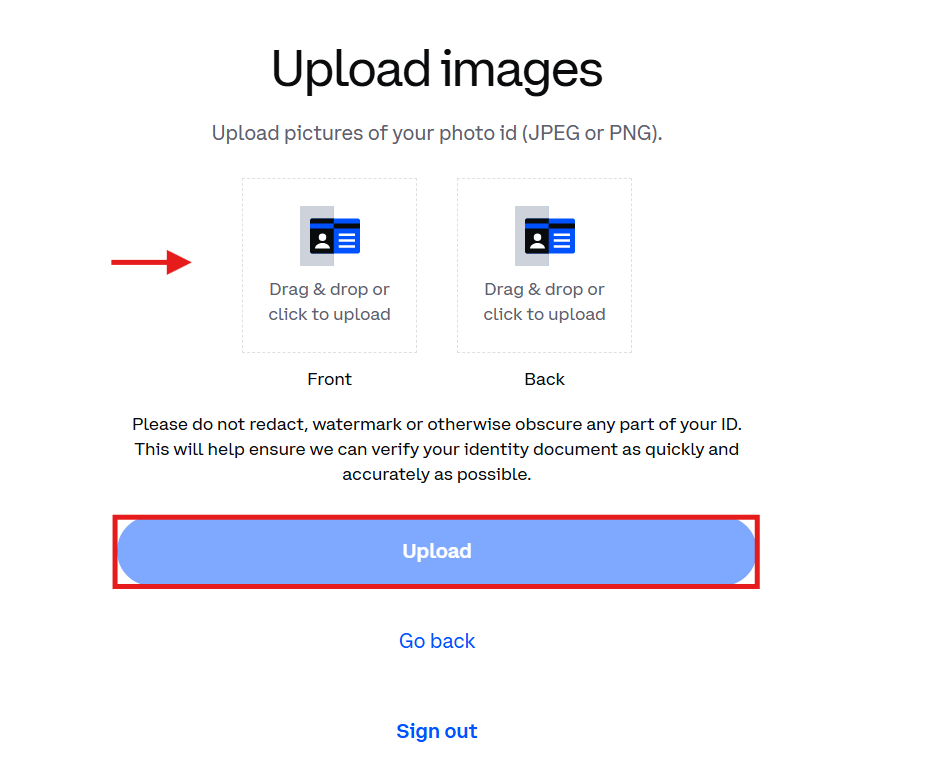
Task: Click blue lined card in Front icon
Action: point(347,237)
